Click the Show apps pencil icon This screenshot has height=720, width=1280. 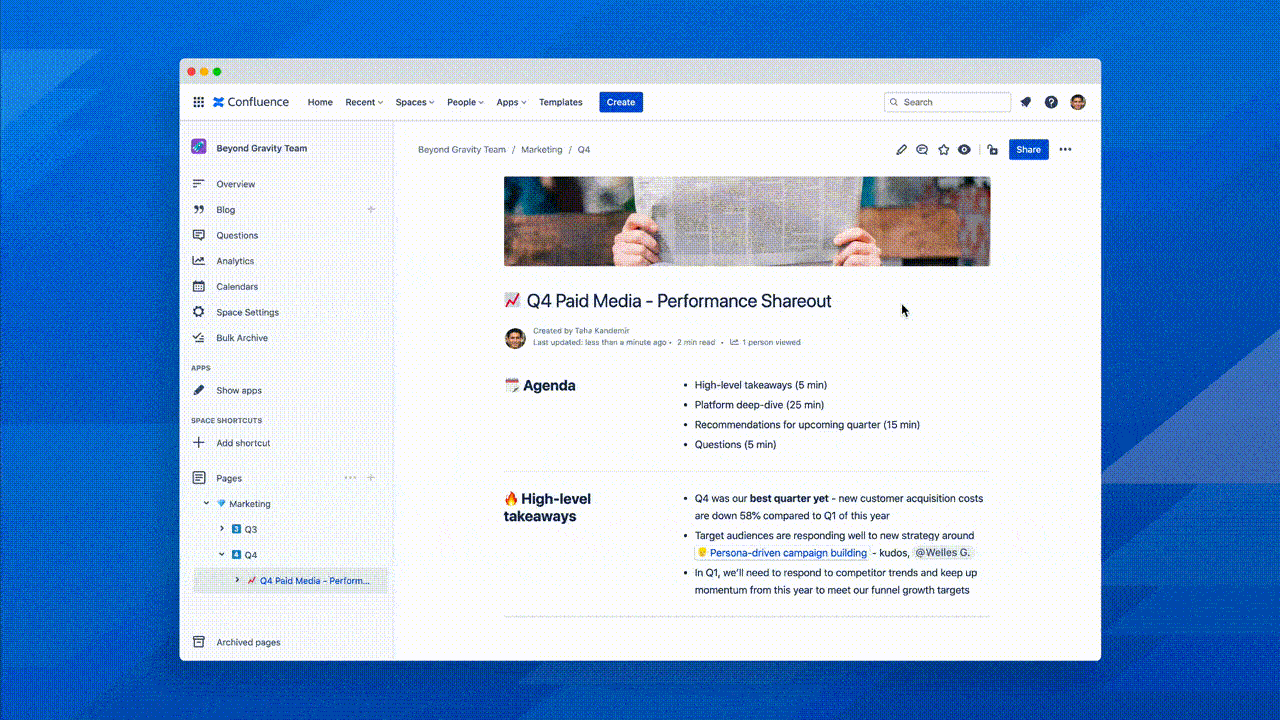pos(198,390)
